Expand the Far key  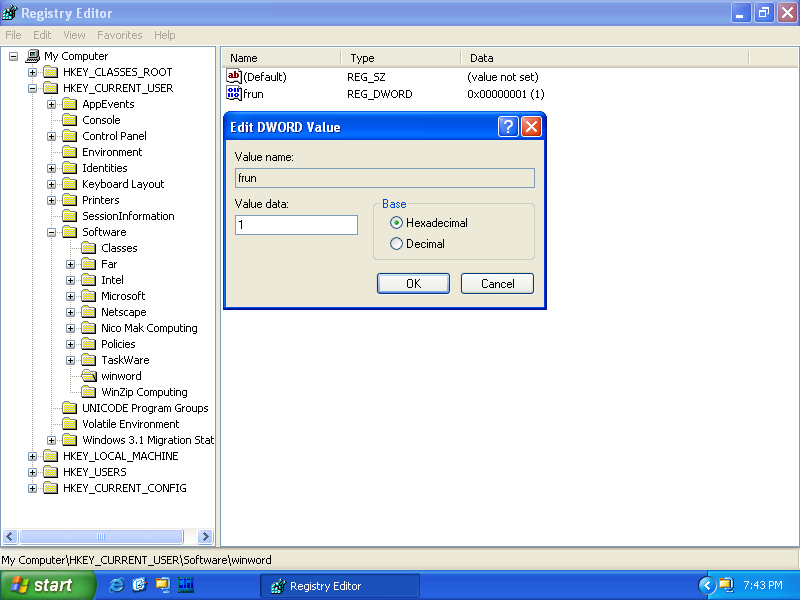click(x=70, y=264)
